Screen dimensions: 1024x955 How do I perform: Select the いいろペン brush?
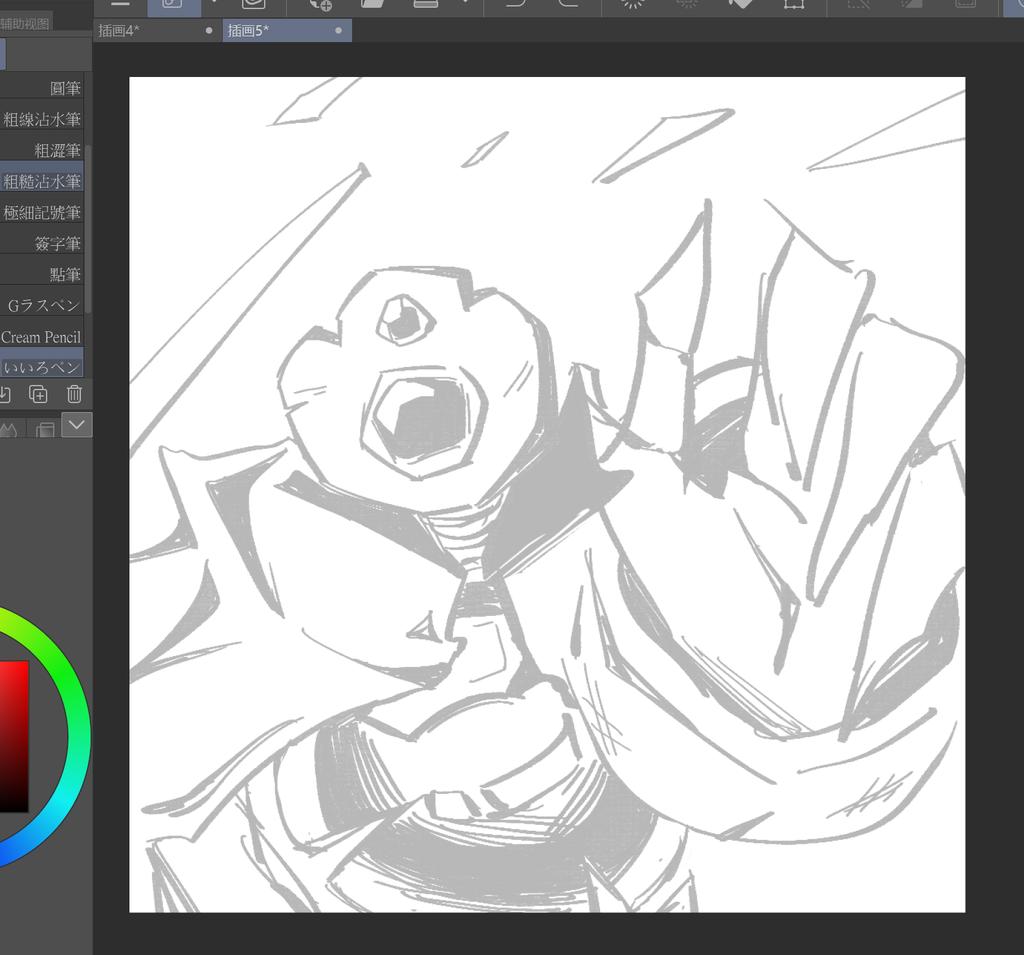pyautogui.click(x=42, y=366)
